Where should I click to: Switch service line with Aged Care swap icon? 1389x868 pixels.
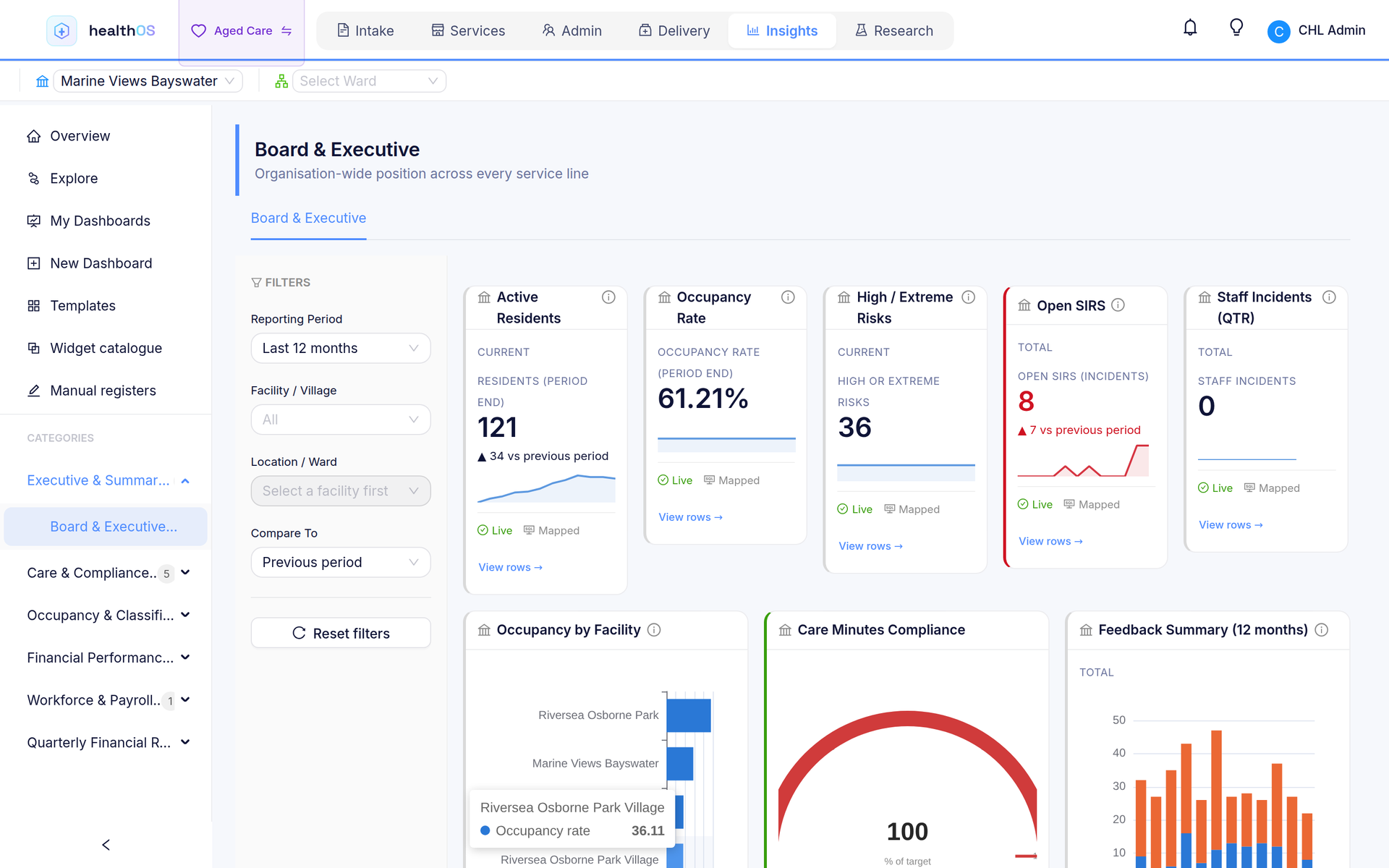click(x=286, y=31)
